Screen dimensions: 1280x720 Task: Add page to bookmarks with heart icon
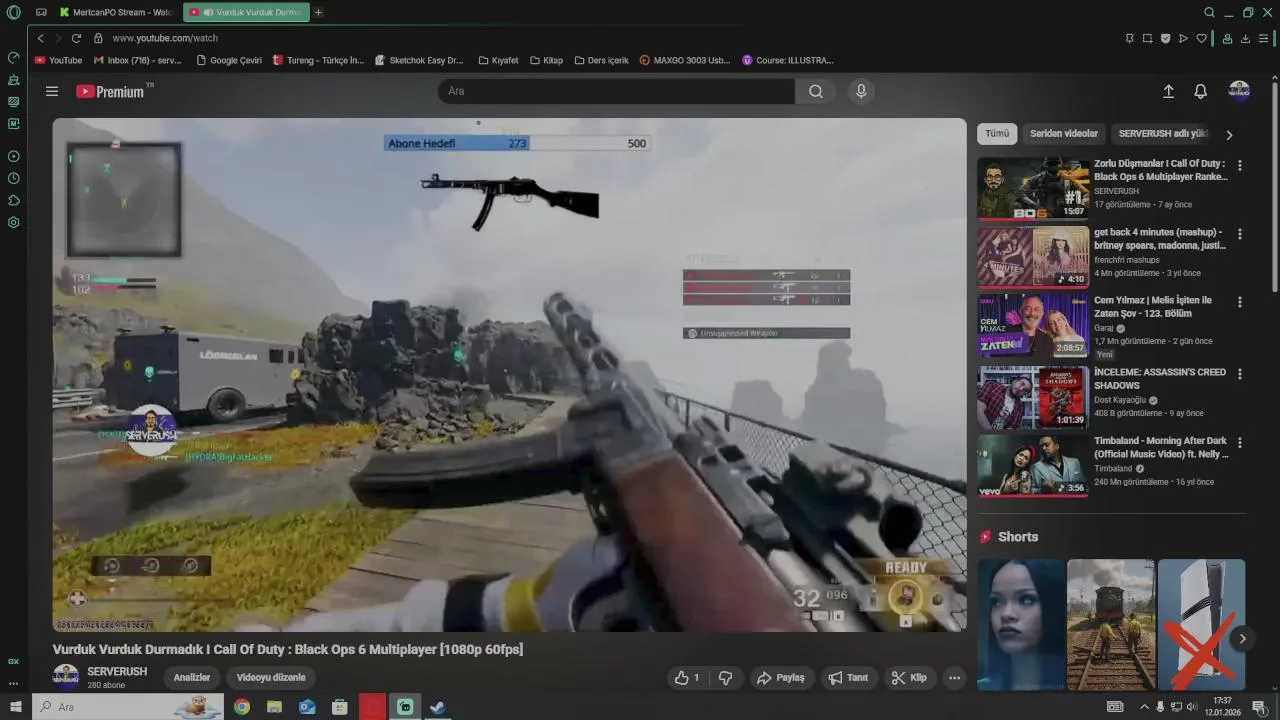coord(1201,38)
